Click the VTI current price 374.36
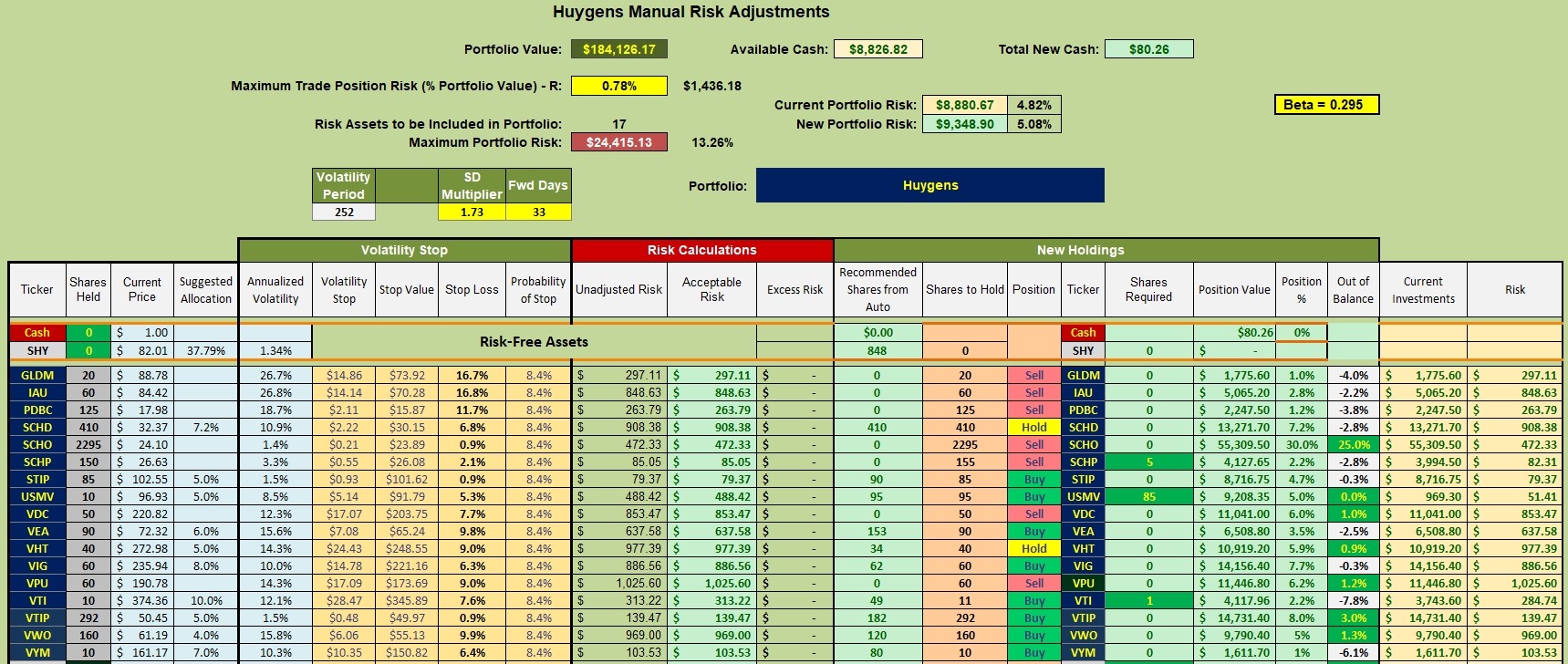 (142, 600)
